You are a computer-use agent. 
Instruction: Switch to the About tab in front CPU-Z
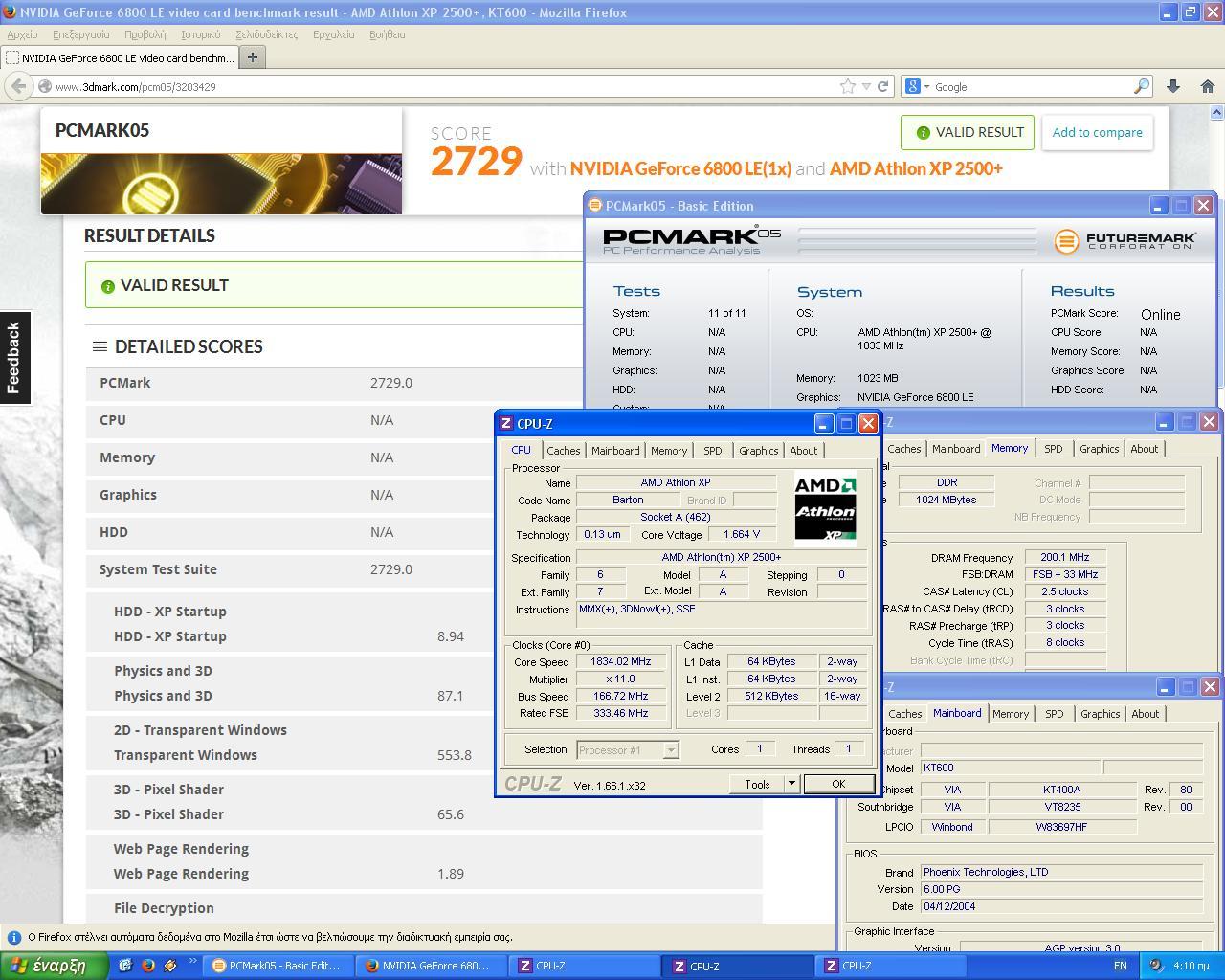(x=803, y=451)
